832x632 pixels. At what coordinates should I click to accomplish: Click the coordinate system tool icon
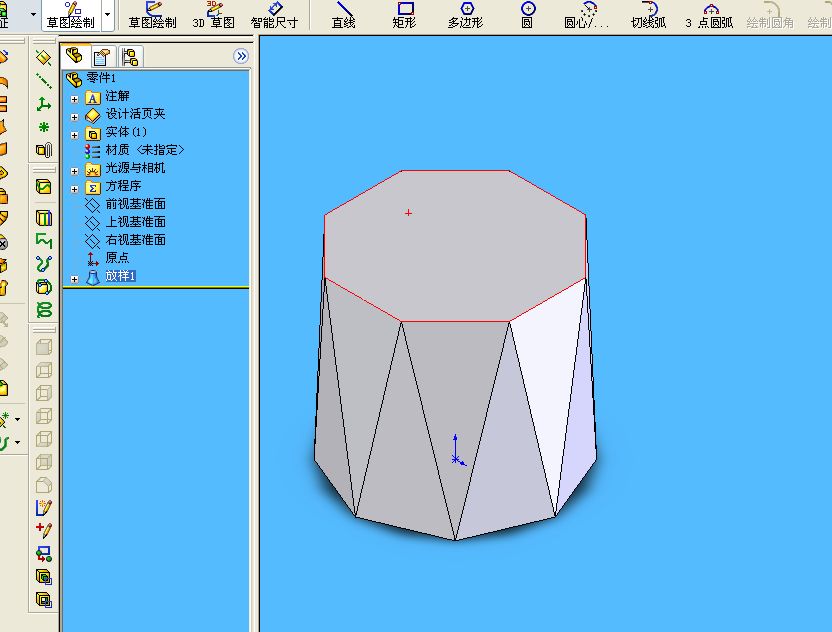coord(44,104)
